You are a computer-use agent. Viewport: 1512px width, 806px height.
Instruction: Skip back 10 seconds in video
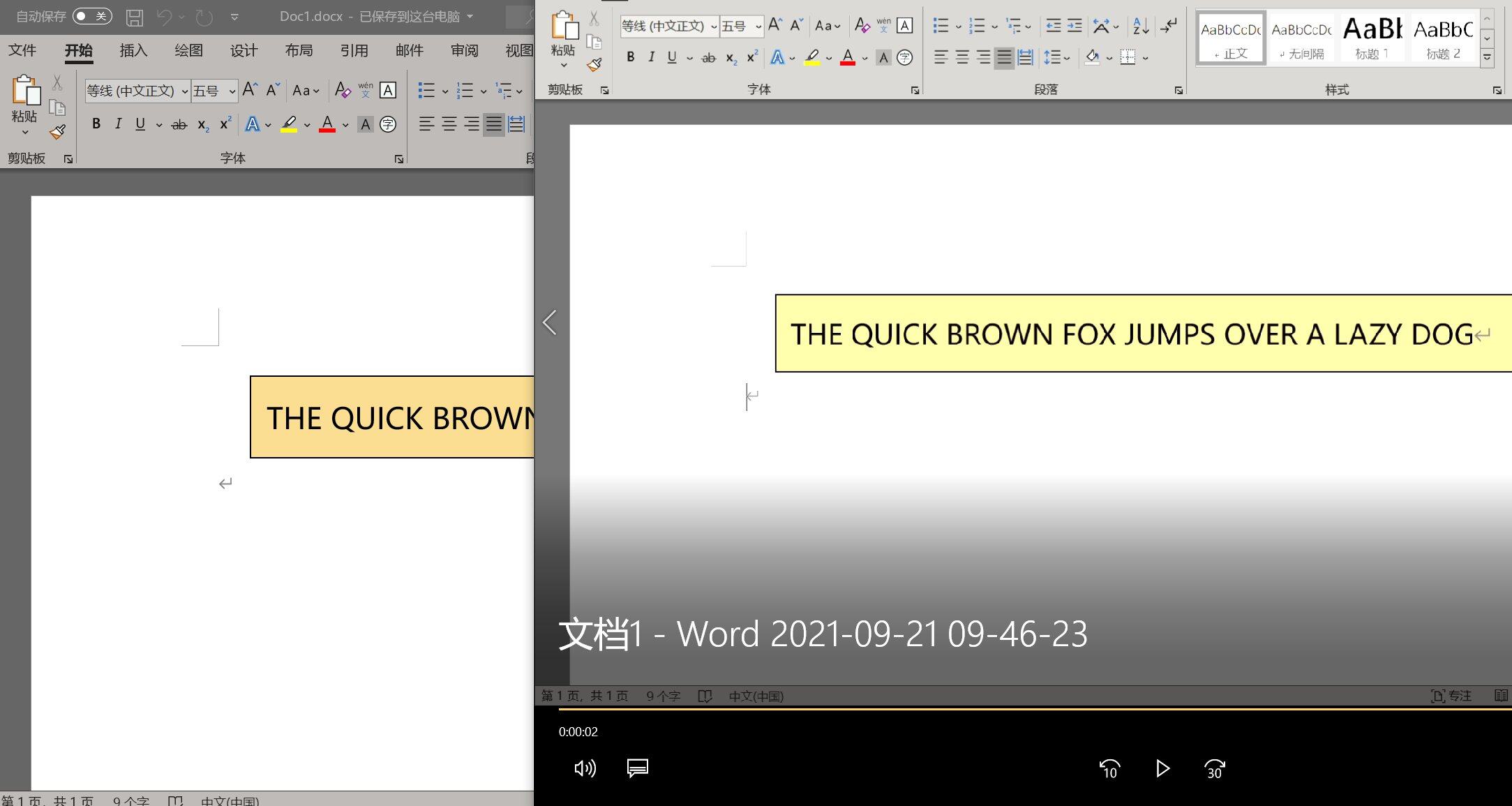(x=1109, y=768)
